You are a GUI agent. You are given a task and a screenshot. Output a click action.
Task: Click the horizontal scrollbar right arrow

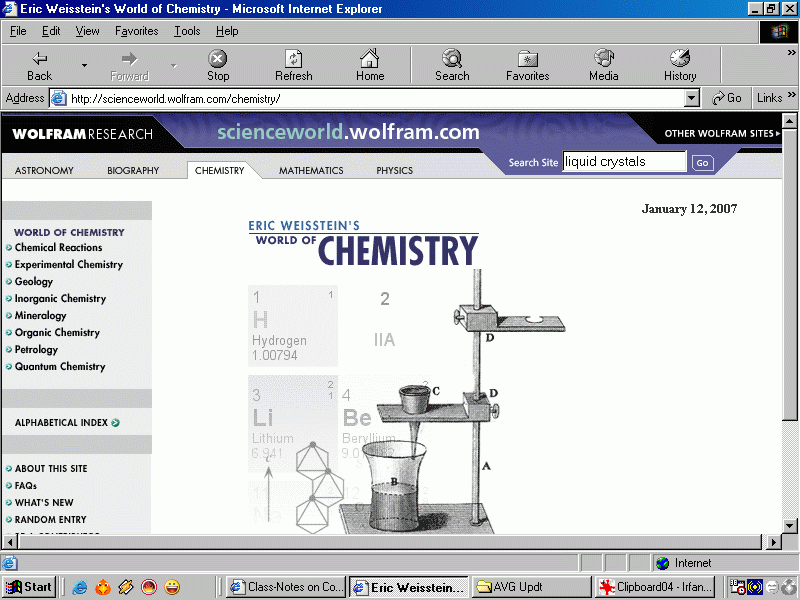pos(774,542)
